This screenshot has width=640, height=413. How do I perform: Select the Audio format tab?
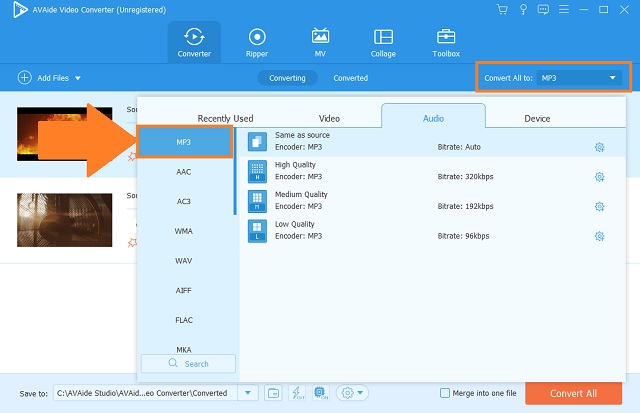click(x=433, y=118)
